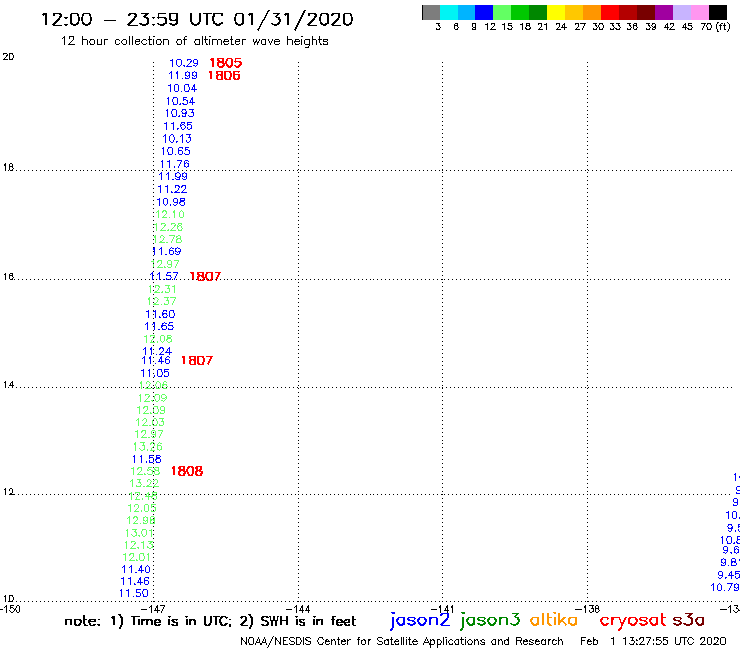
Task: Click the orange 30 ft legend swatch
Action: pyautogui.click(x=592, y=12)
